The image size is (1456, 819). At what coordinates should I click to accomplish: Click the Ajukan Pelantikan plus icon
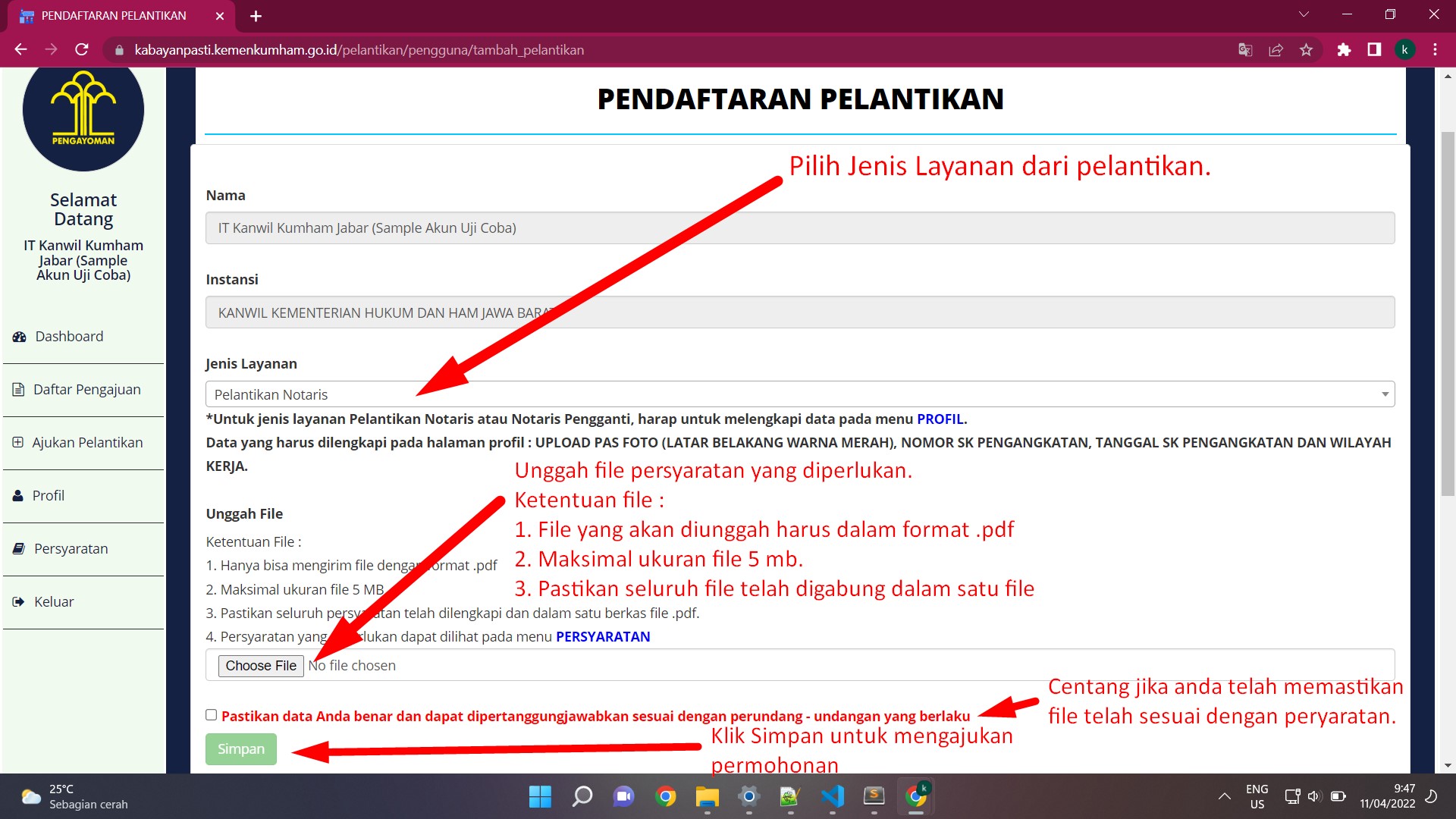[x=18, y=442]
